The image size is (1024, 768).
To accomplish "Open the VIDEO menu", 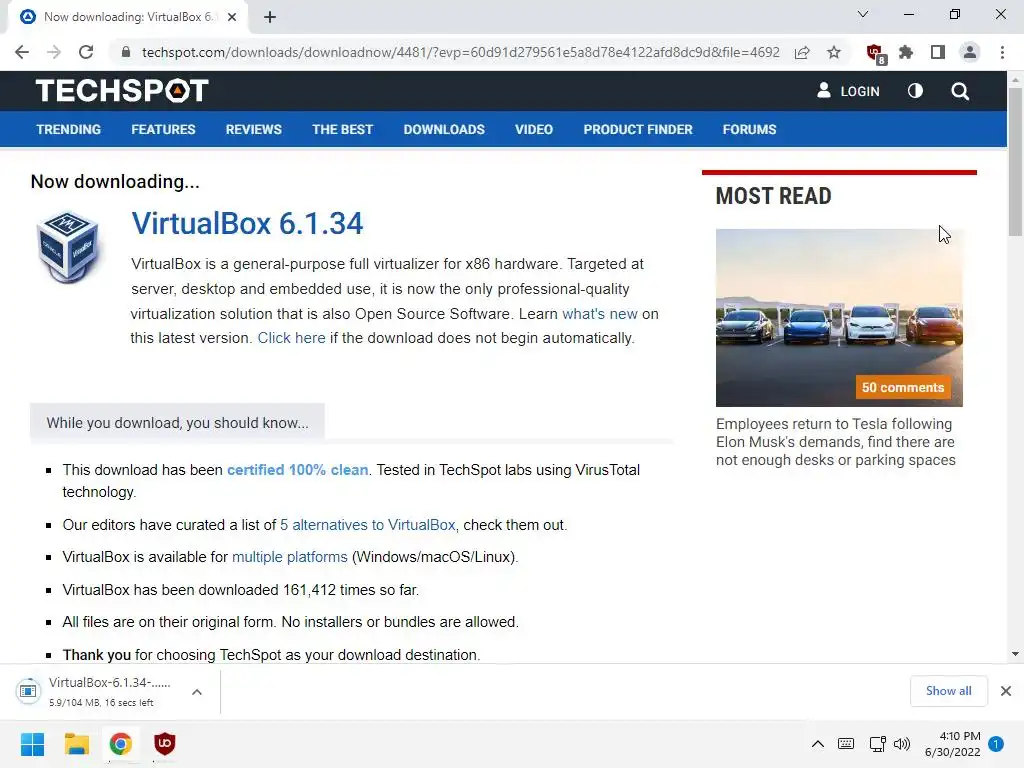I will (534, 129).
